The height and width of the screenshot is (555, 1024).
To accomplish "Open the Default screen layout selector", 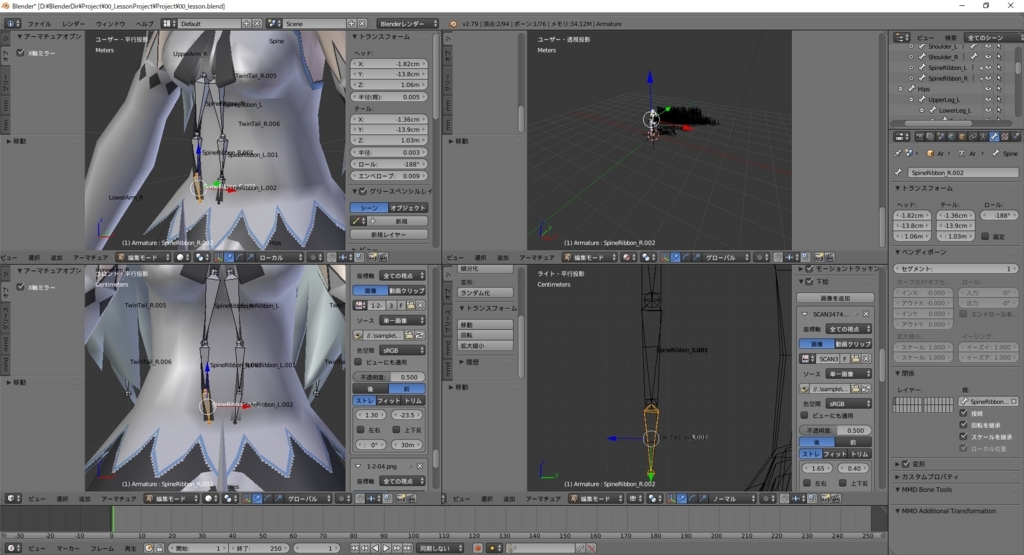I will pos(208,24).
